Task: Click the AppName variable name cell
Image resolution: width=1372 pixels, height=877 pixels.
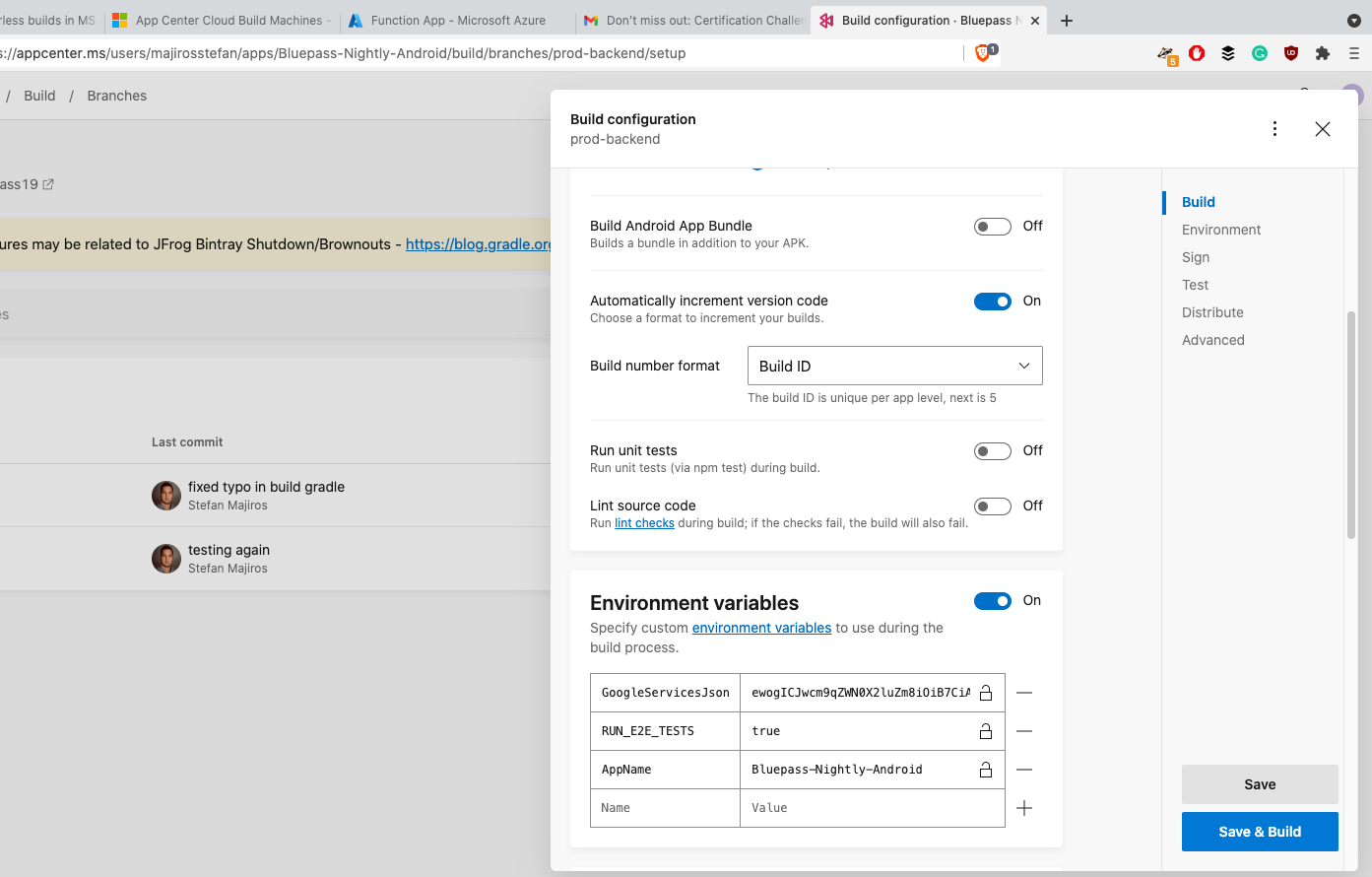Action: click(665, 770)
